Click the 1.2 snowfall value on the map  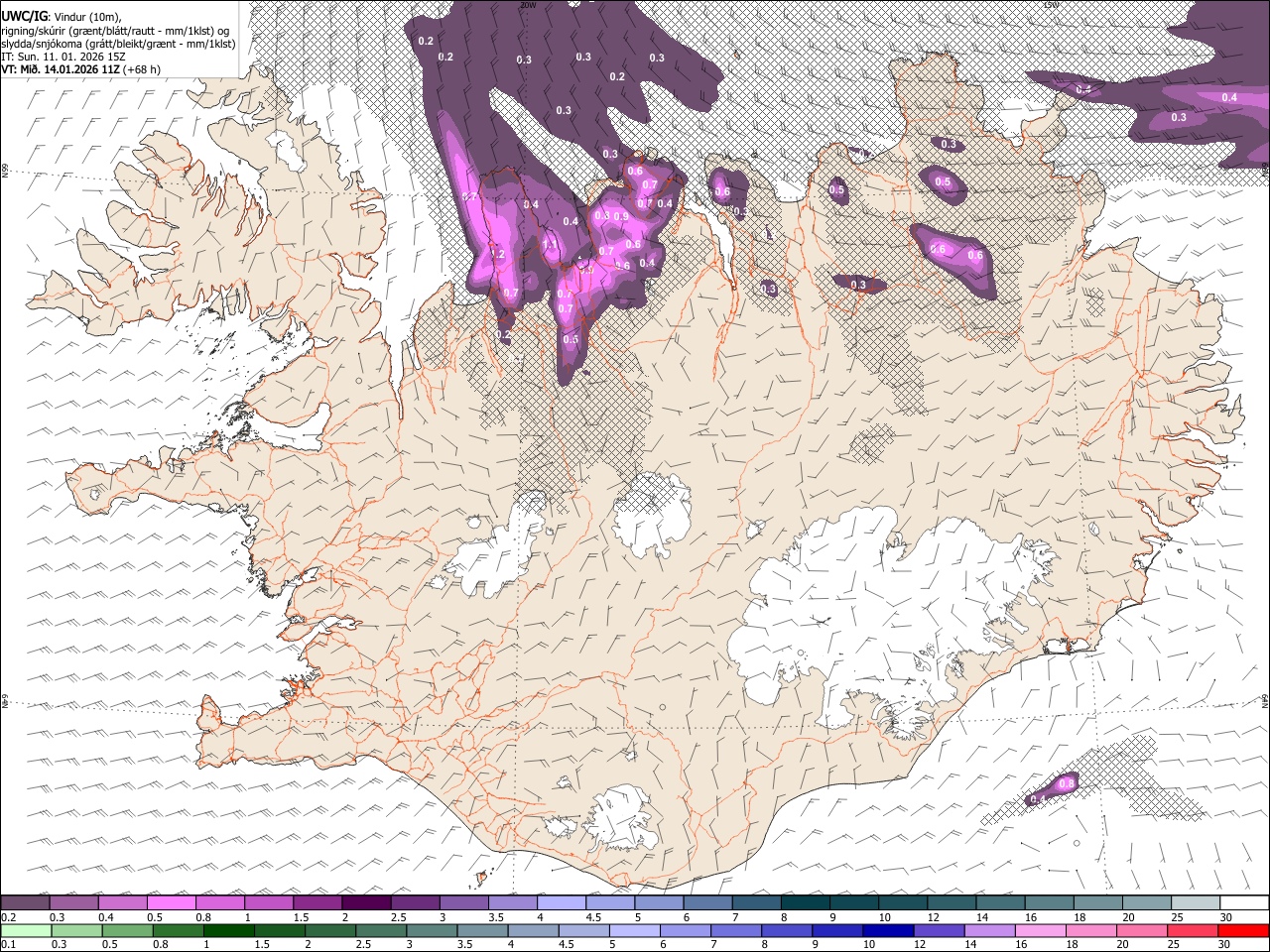point(498,255)
